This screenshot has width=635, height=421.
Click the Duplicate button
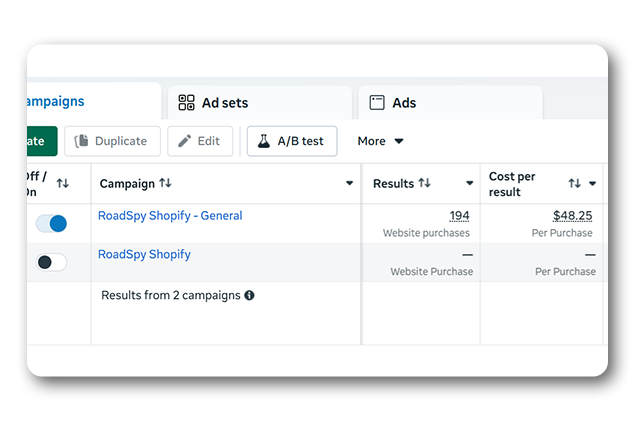pyautogui.click(x=112, y=141)
